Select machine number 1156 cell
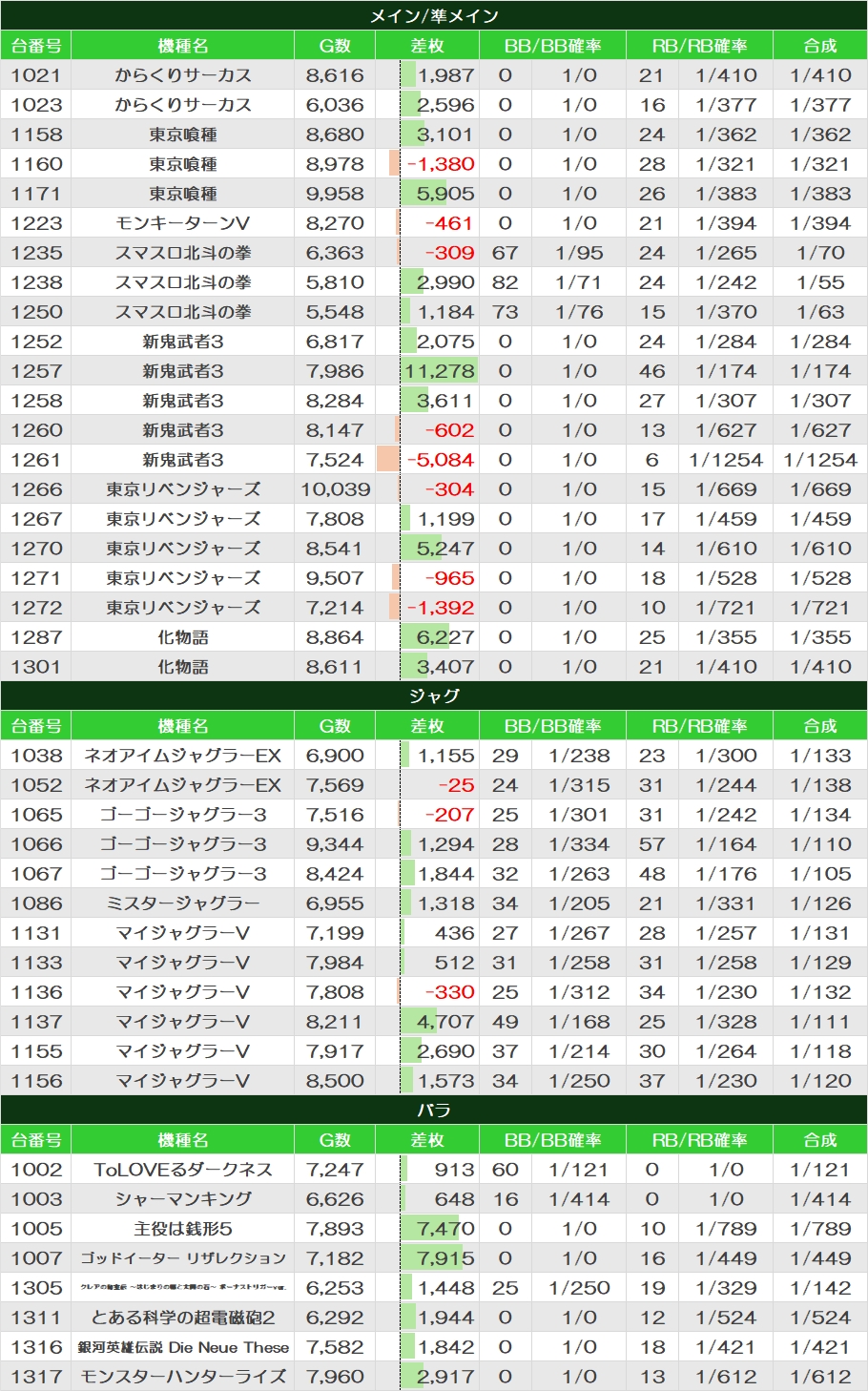The width and height of the screenshot is (868, 1391). click(36, 1081)
